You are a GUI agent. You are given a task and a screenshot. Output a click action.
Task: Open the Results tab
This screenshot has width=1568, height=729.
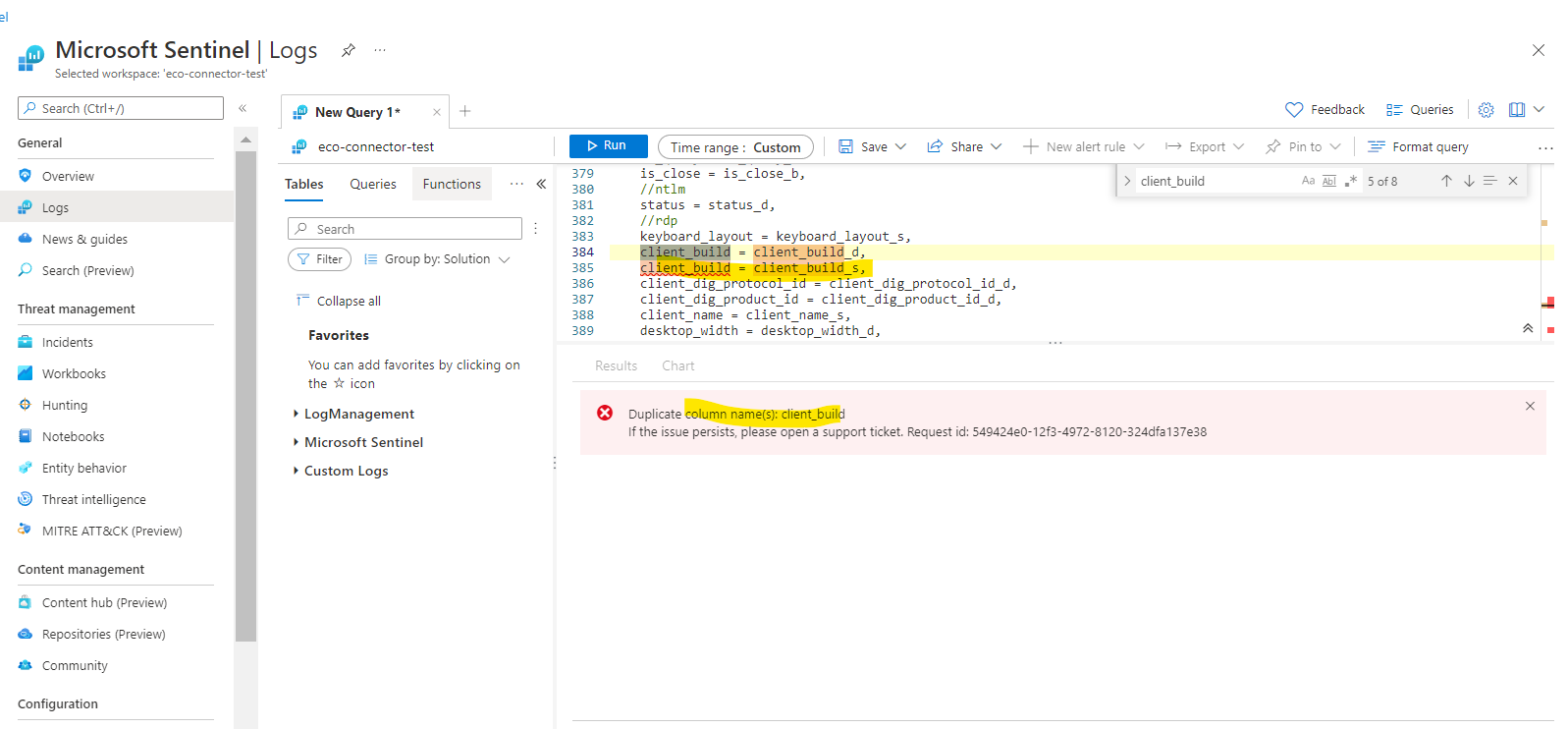click(x=616, y=365)
